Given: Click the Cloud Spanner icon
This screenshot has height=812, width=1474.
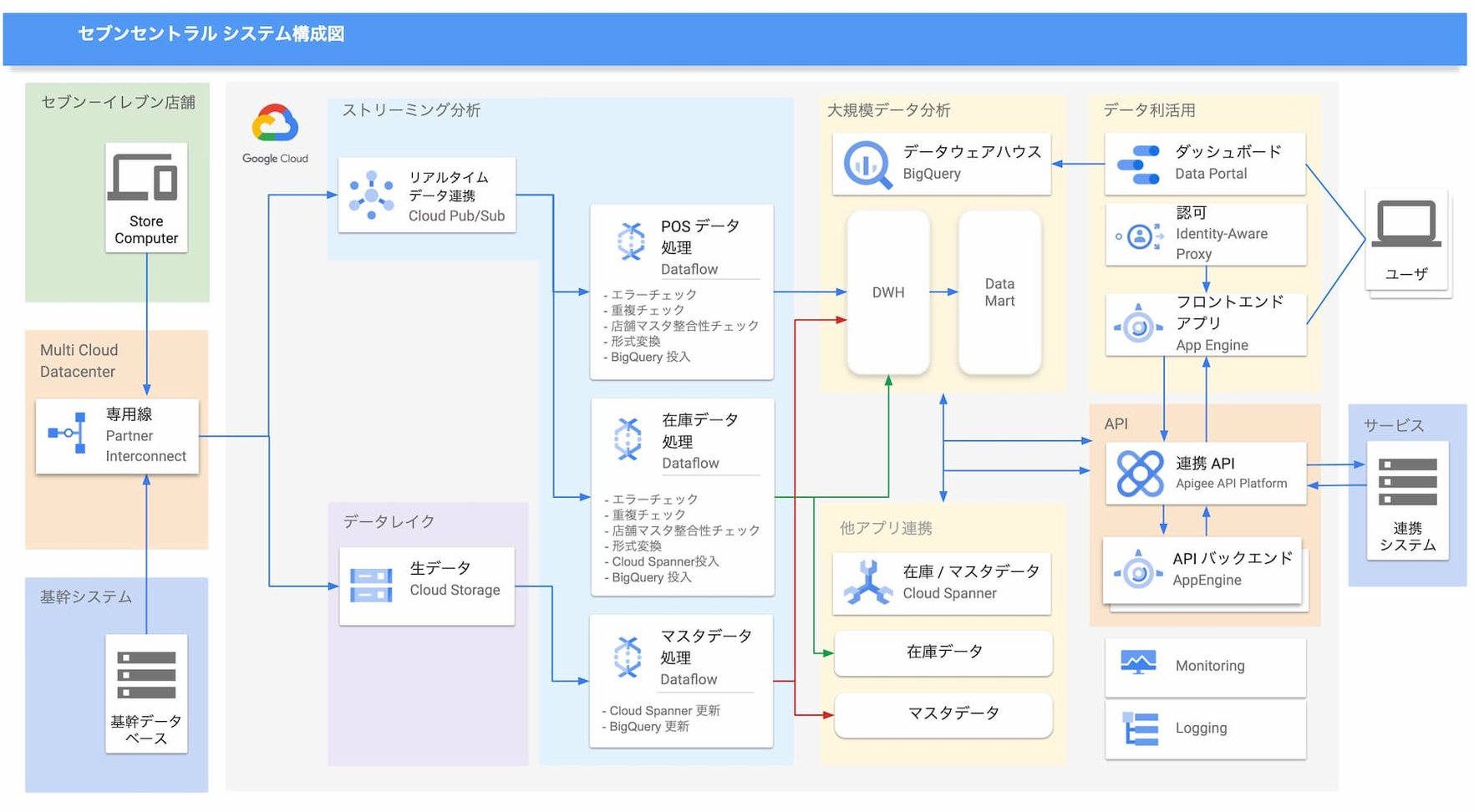Looking at the screenshot, I should tap(868, 582).
